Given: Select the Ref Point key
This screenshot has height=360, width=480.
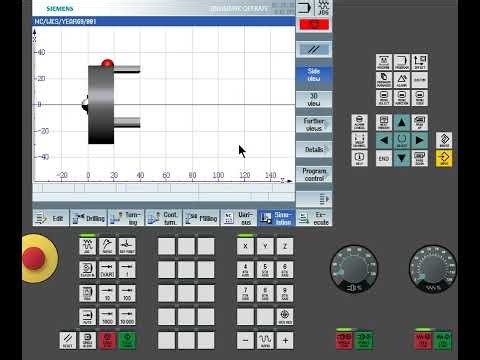Looking at the screenshot, I should 127,246.
